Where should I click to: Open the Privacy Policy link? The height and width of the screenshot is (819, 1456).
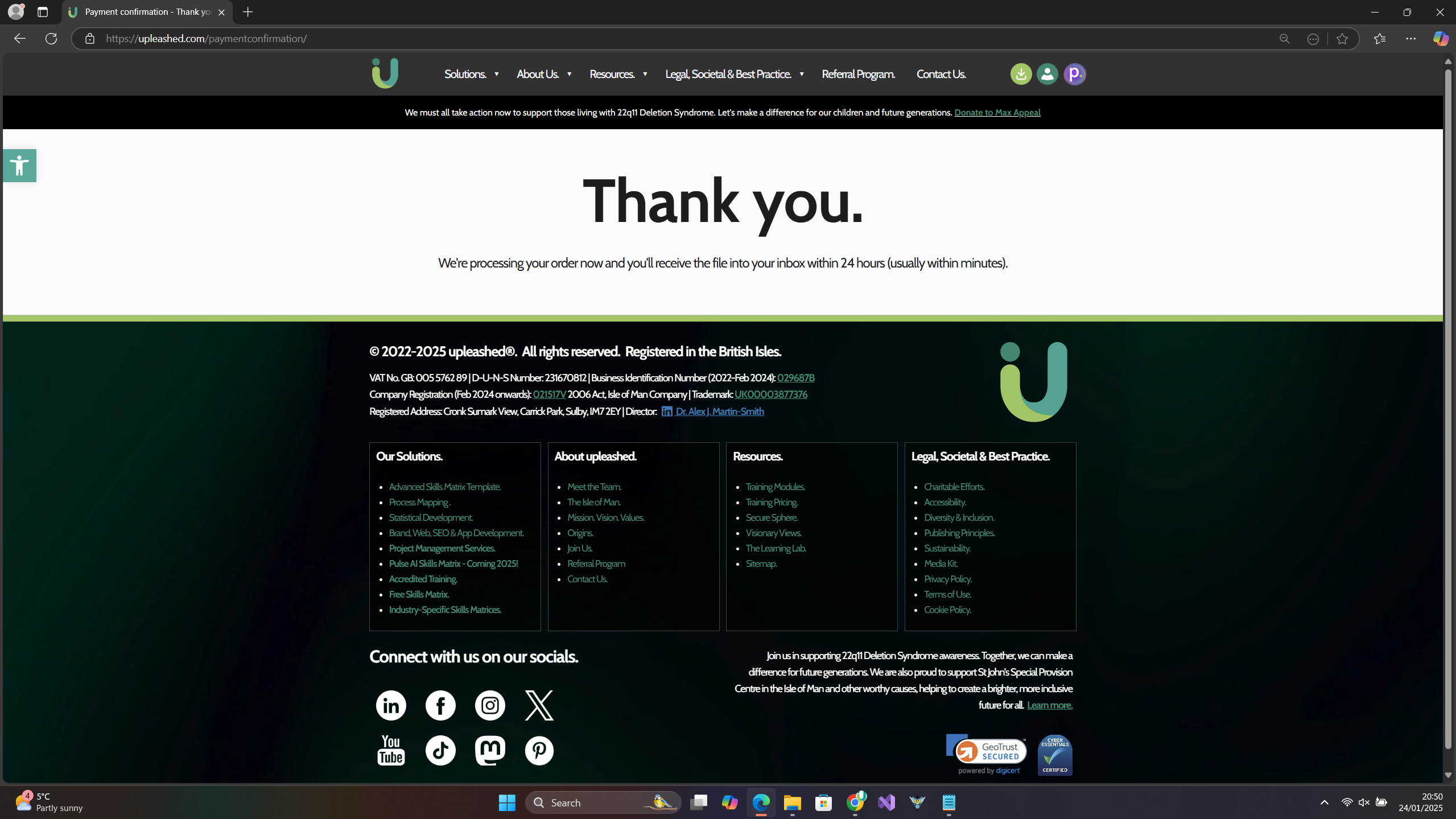click(947, 579)
